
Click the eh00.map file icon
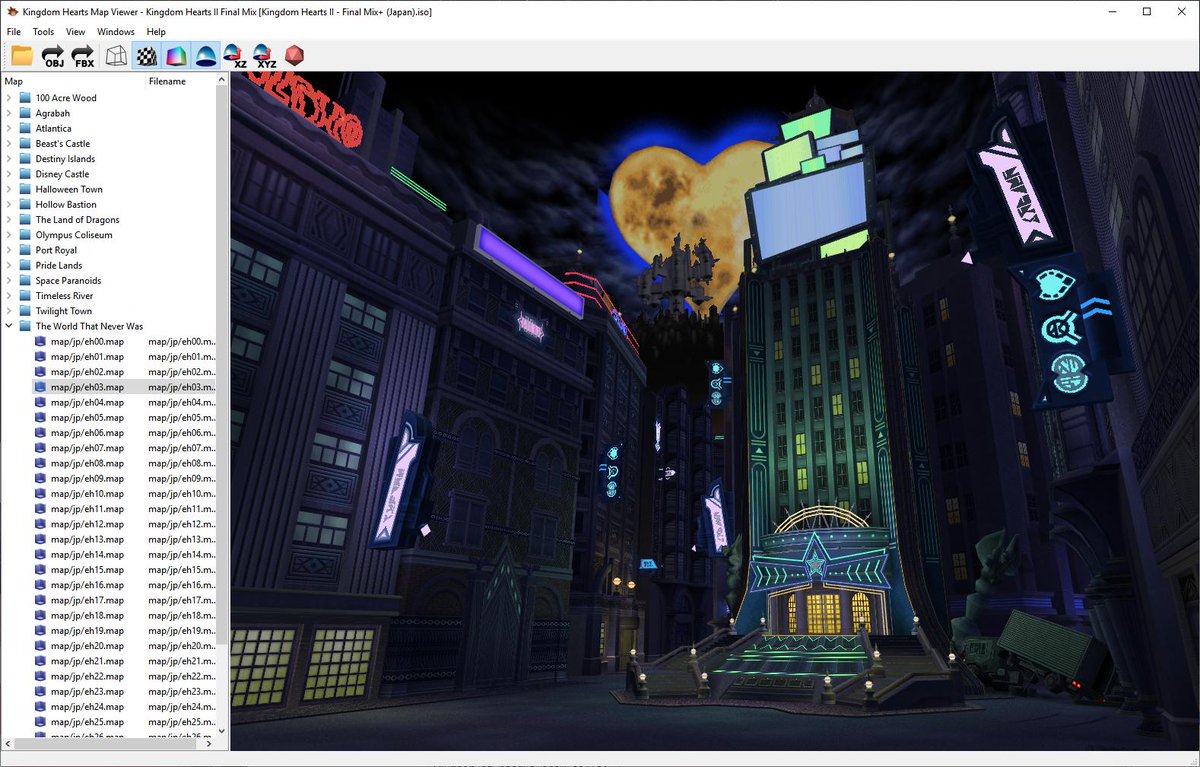point(40,341)
